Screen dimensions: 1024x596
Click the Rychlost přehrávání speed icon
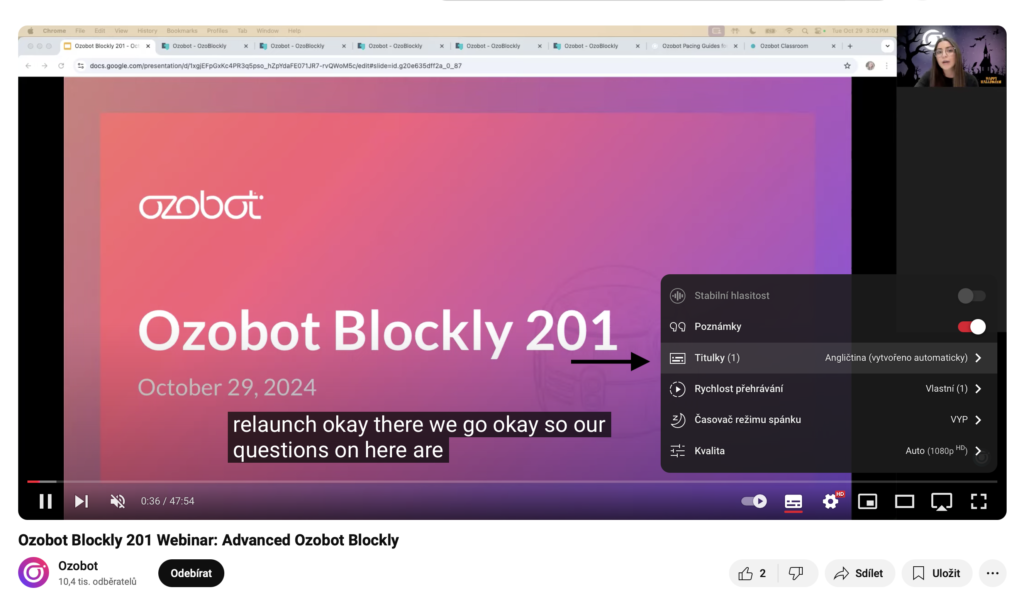coord(678,389)
